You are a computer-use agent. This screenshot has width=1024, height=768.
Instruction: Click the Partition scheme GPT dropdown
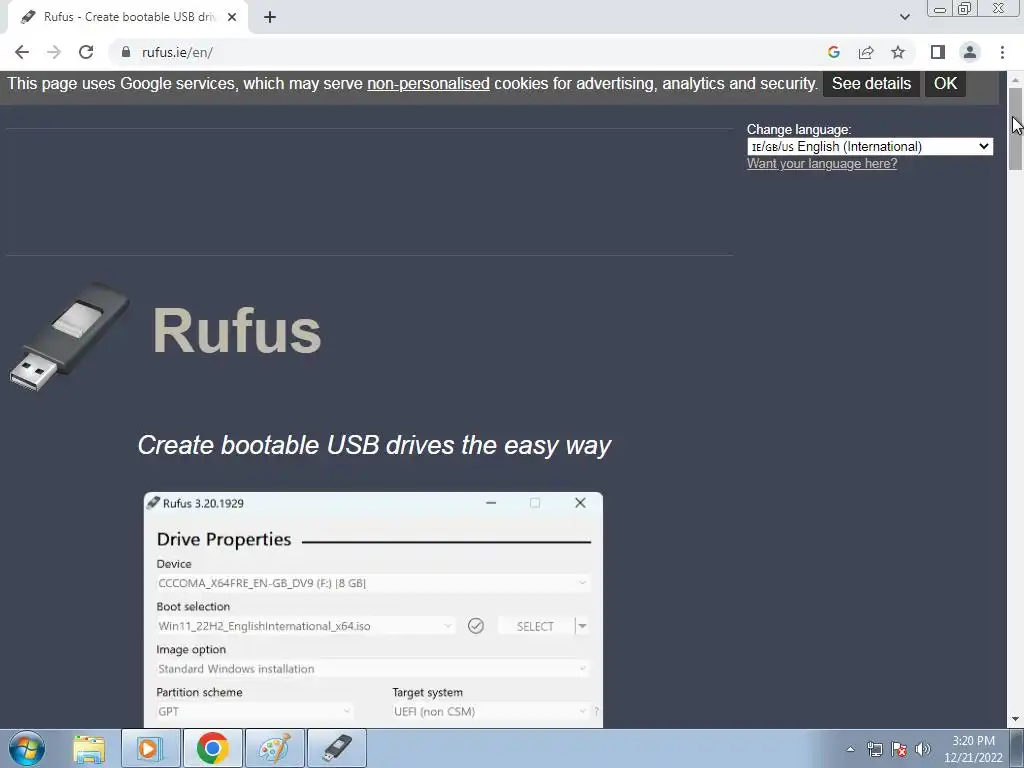tap(255, 711)
